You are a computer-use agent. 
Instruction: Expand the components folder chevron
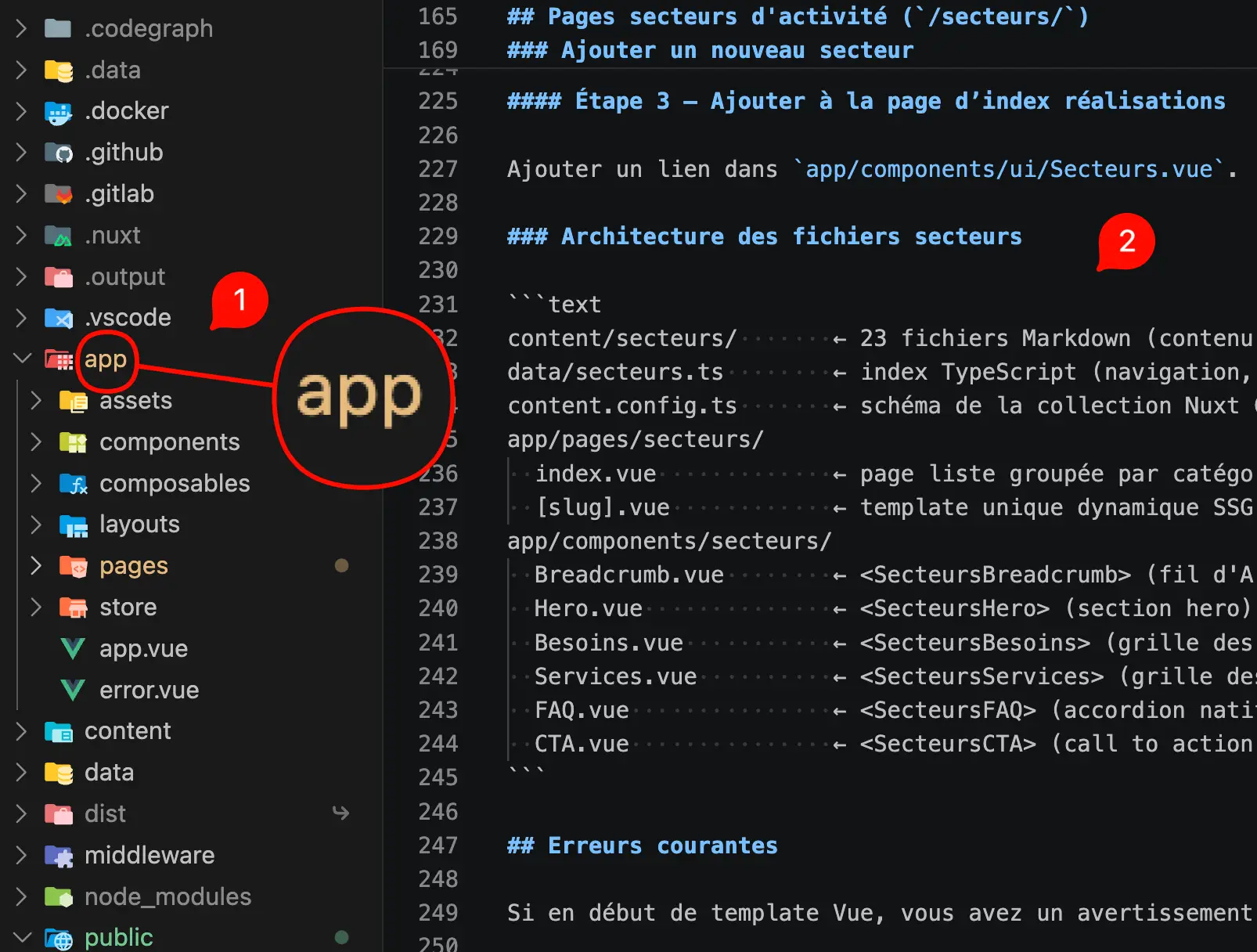[36, 442]
